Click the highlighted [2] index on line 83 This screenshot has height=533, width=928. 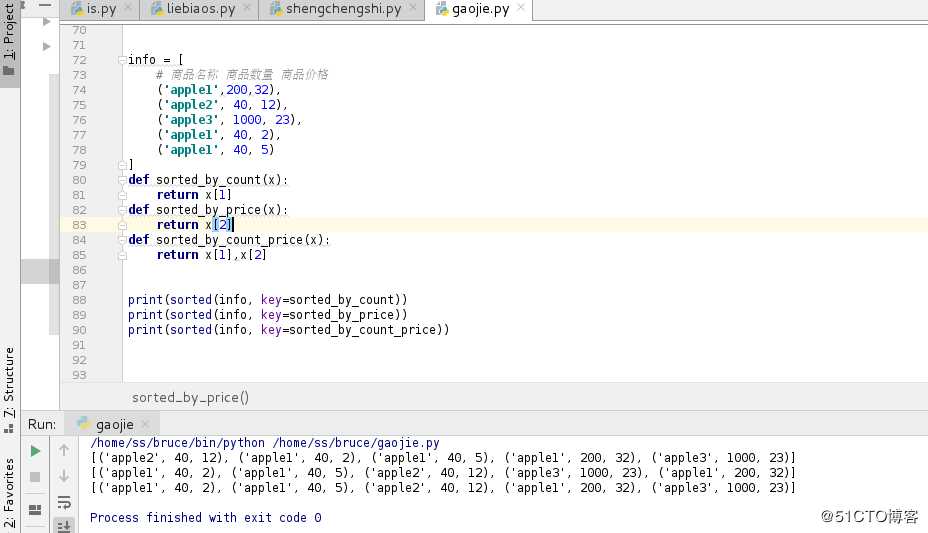click(223, 225)
